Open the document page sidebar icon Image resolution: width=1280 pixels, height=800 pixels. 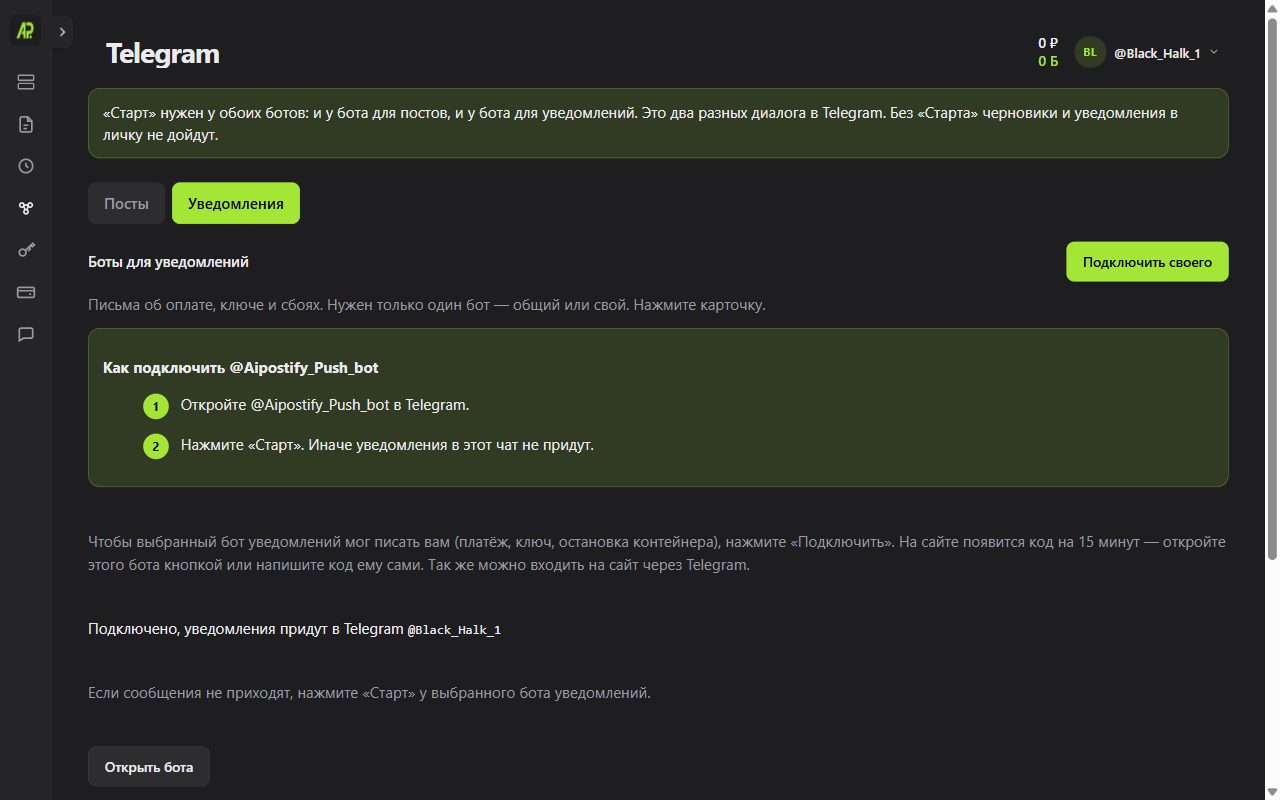point(26,124)
